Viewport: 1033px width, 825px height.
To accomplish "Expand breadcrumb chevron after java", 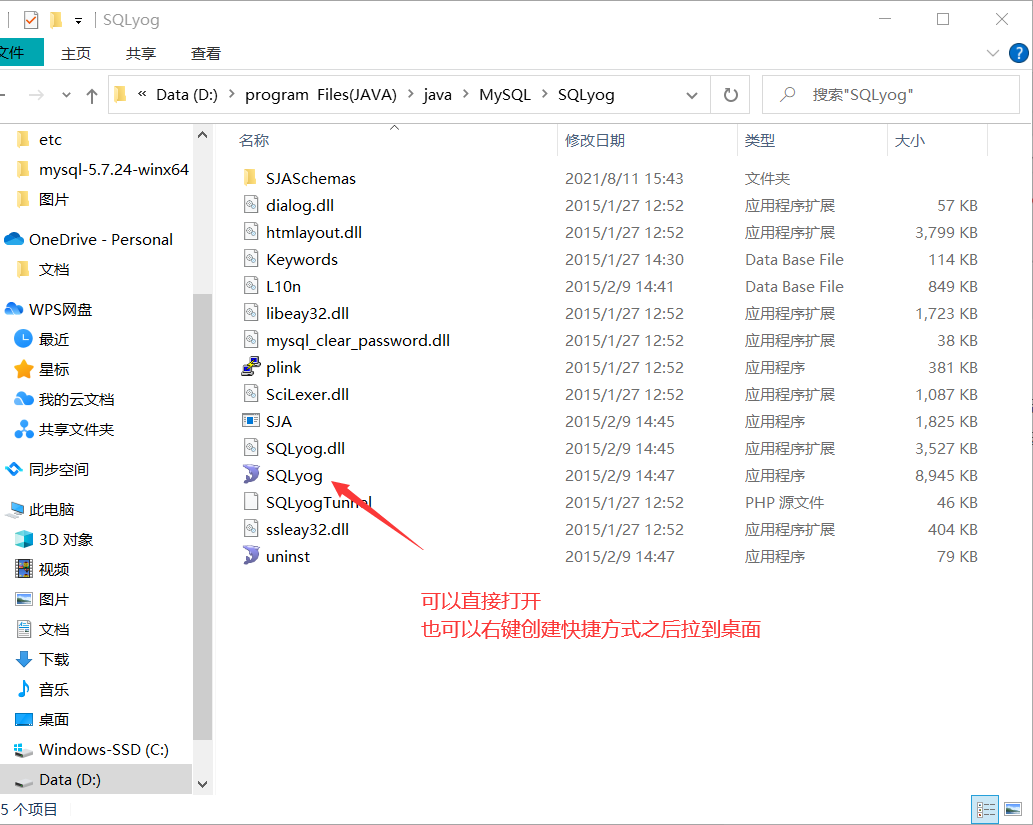I will click(465, 95).
